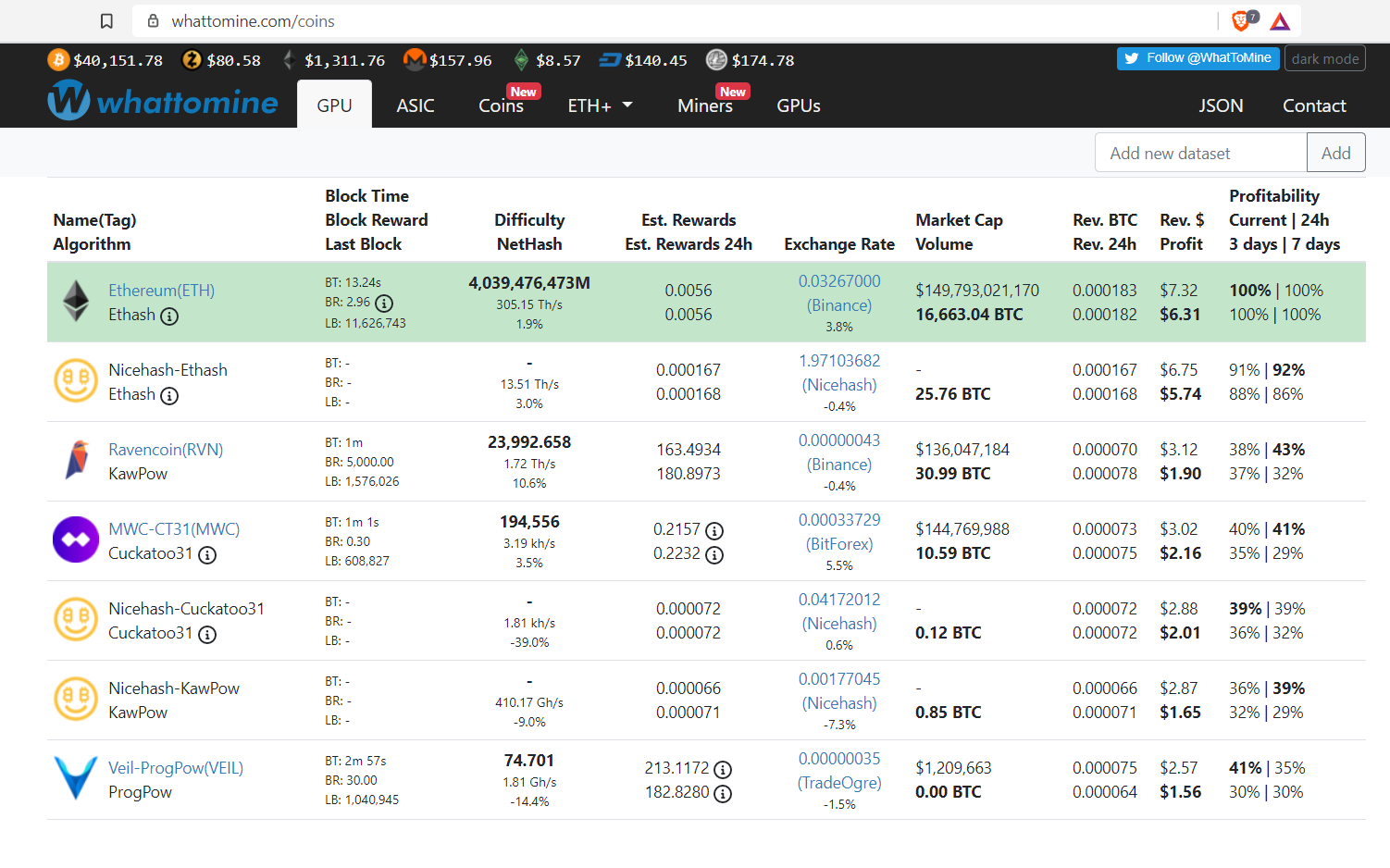Click the Ethereum ticker icon near $1,311.76

point(289,60)
